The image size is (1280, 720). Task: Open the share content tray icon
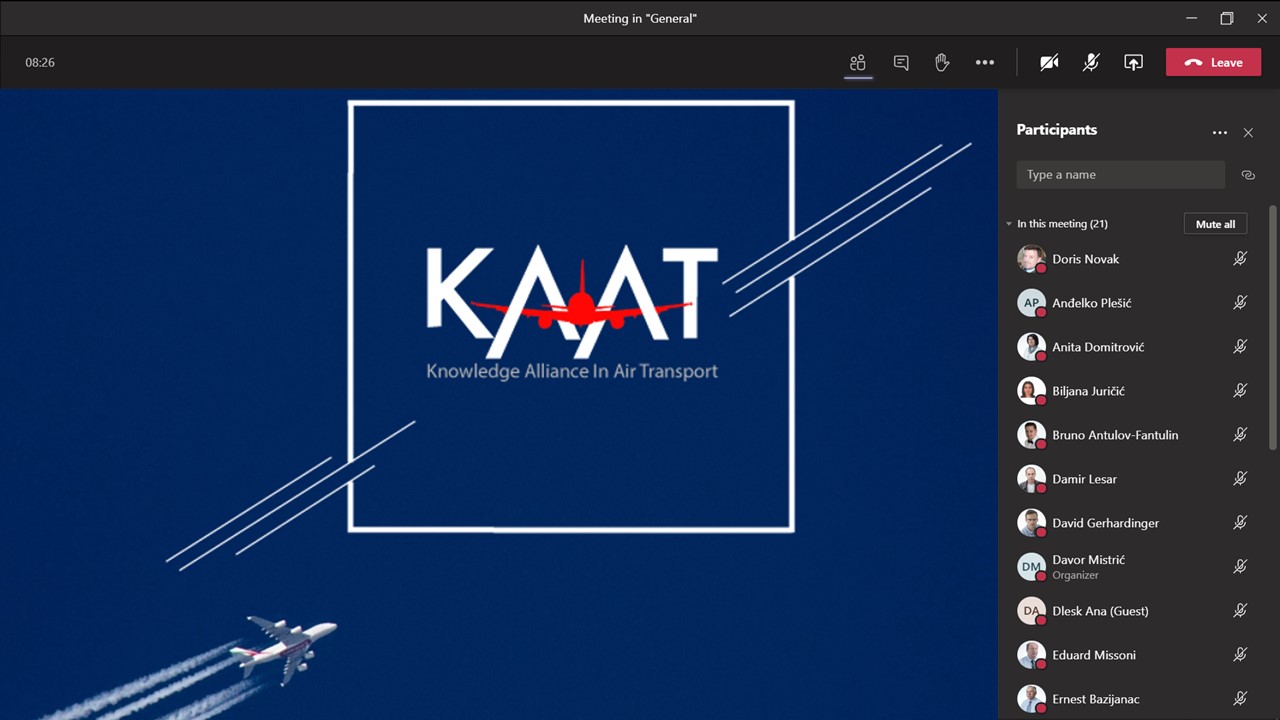[x=1133, y=62]
